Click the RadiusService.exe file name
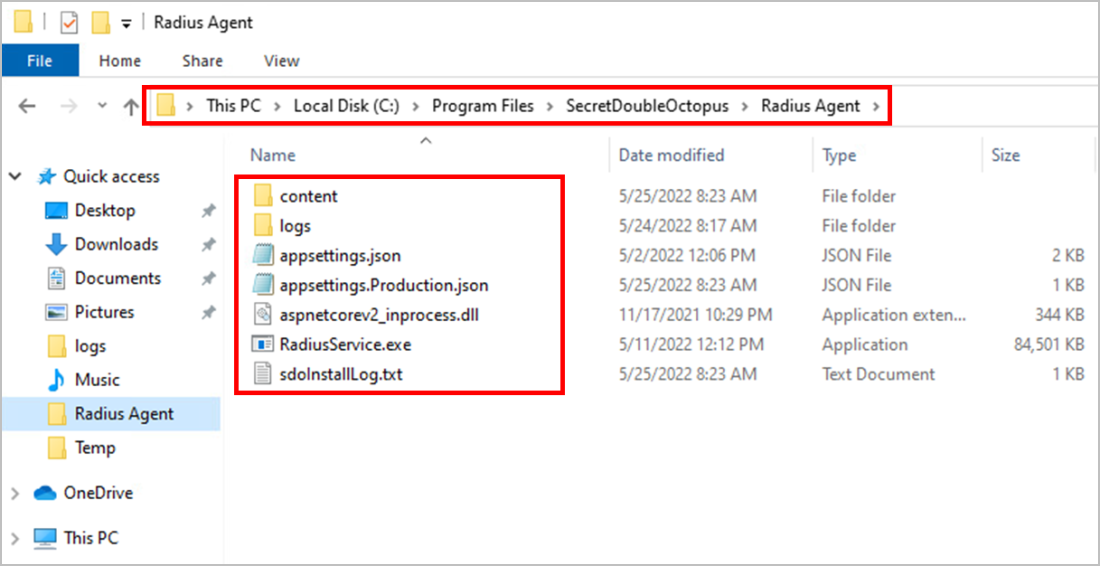This screenshot has height=566, width=1100. tap(345, 345)
